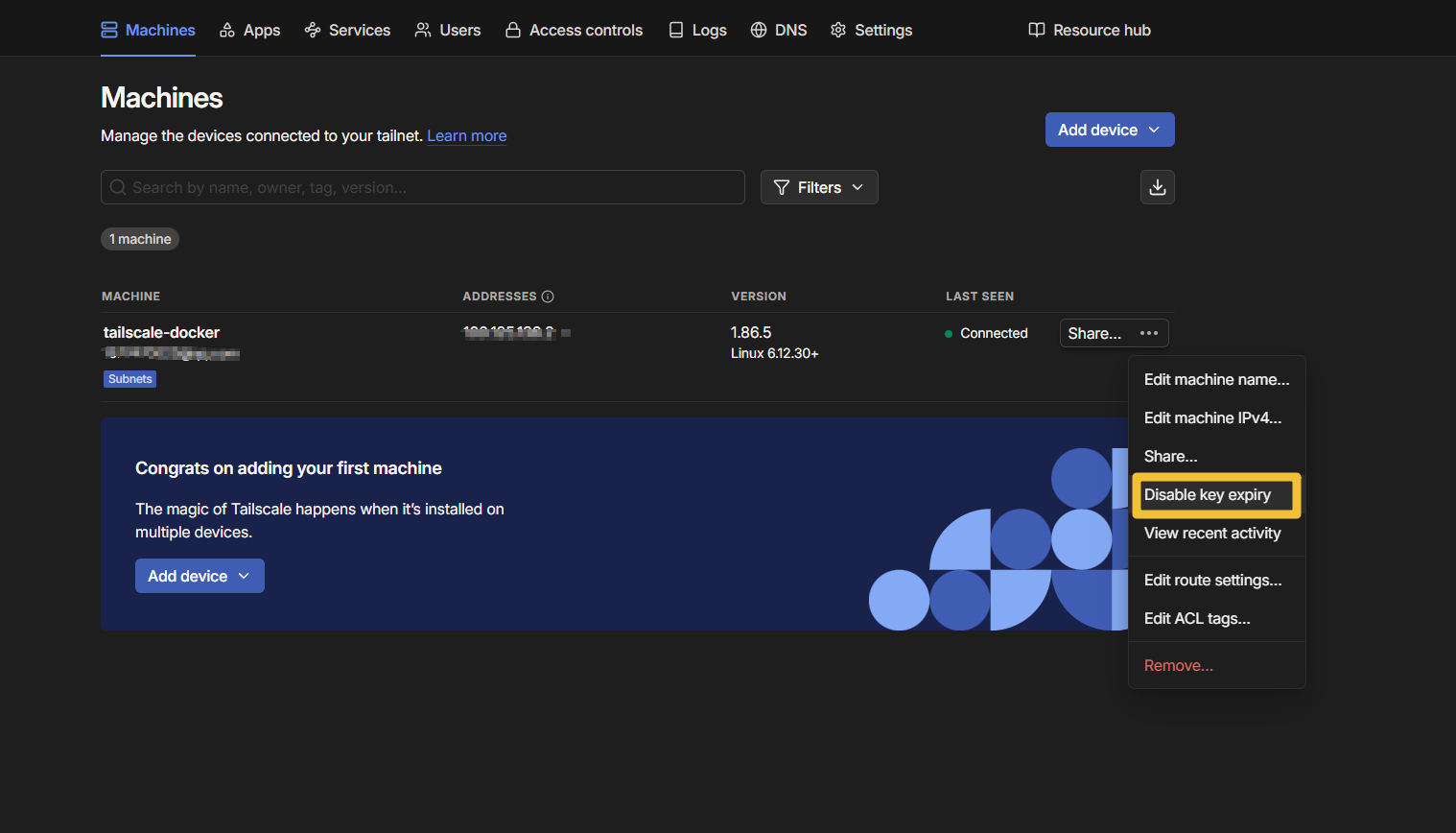Expand the Filters dropdown
Viewport: 1456px width, 833px height.
click(818, 187)
